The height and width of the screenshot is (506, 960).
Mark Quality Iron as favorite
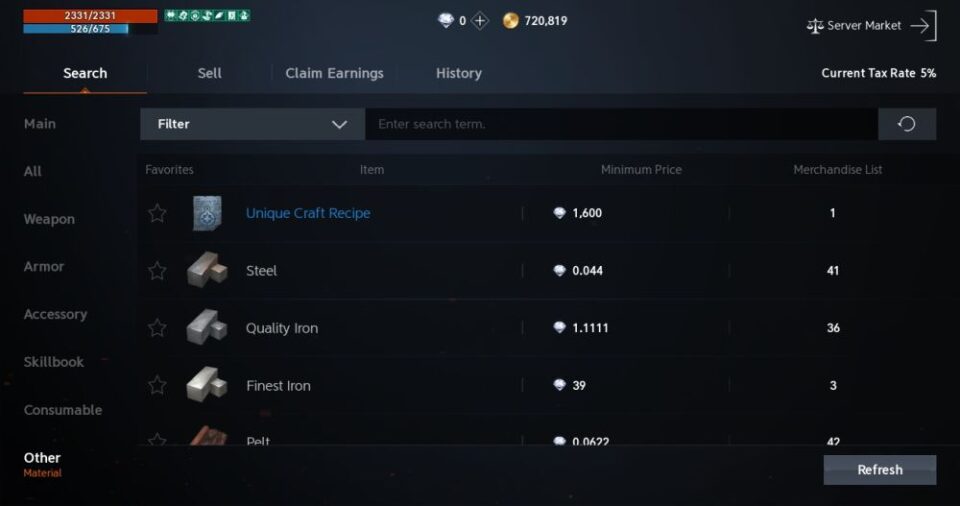[157, 328]
